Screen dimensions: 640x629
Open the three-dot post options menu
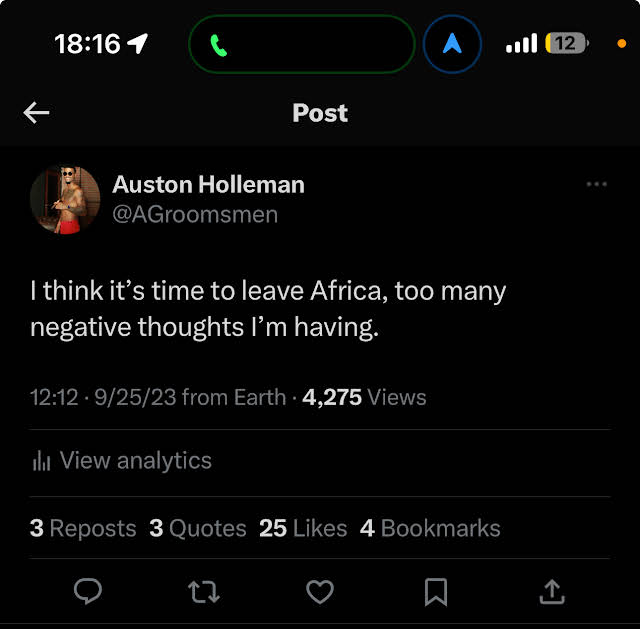(596, 184)
